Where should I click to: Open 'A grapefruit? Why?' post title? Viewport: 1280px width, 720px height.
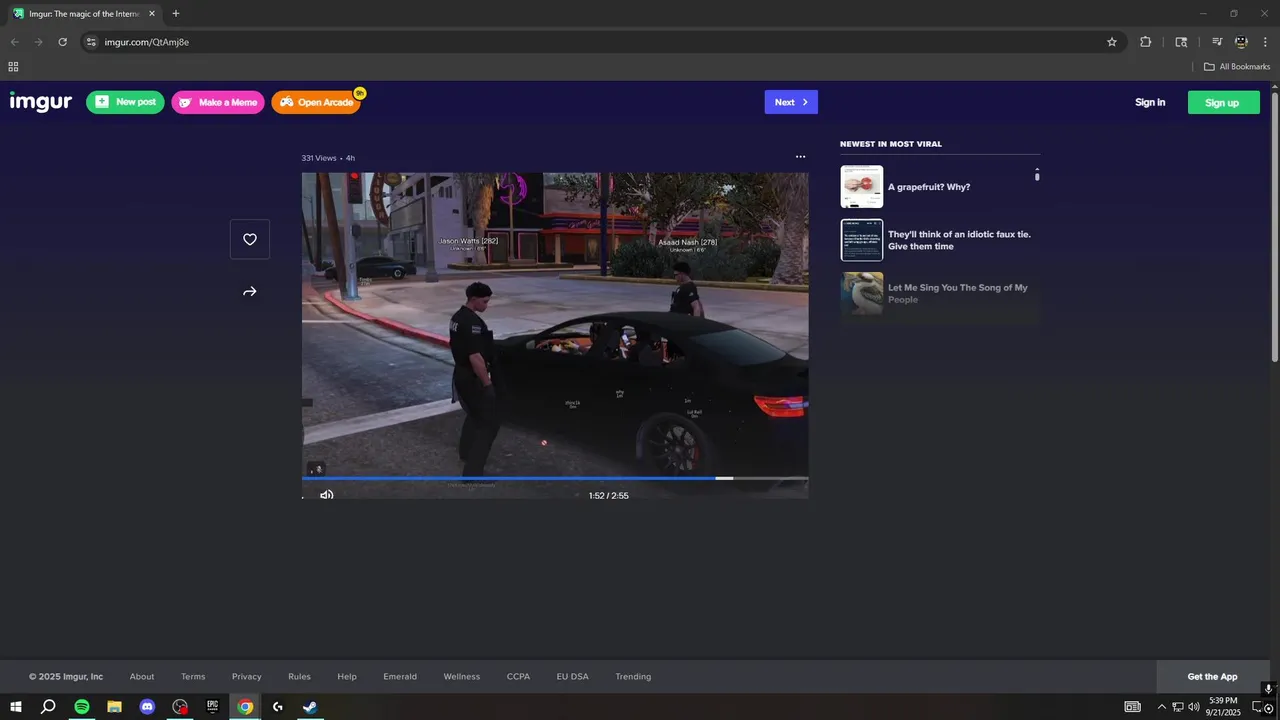click(x=929, y=187)
